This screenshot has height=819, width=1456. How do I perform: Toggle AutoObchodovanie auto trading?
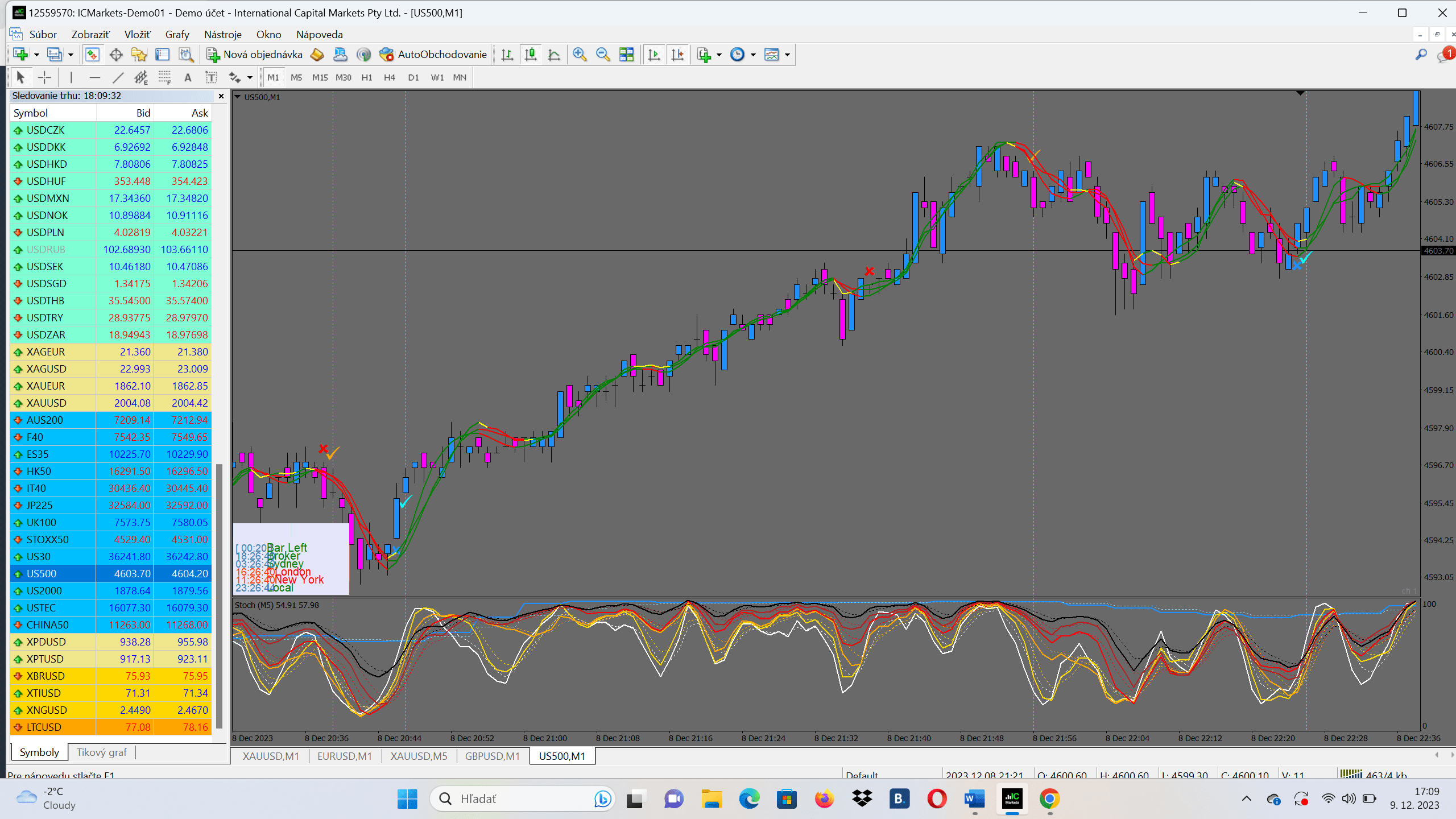433,55
